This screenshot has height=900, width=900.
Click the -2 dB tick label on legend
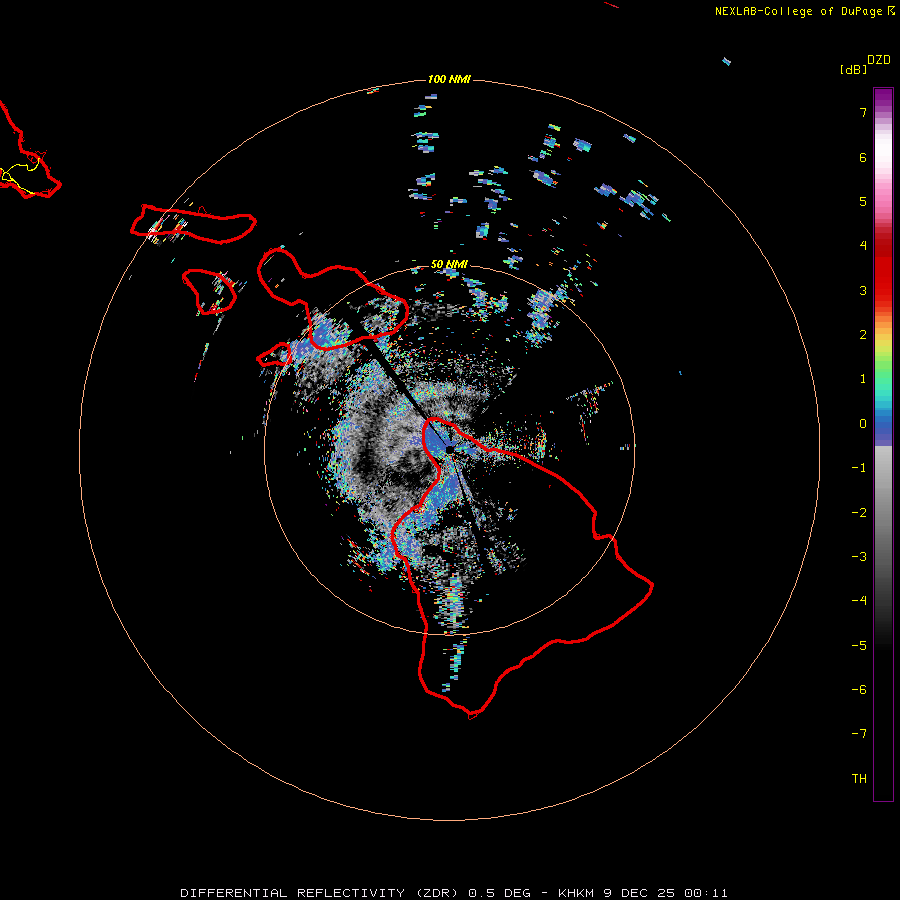pos(859,513)
